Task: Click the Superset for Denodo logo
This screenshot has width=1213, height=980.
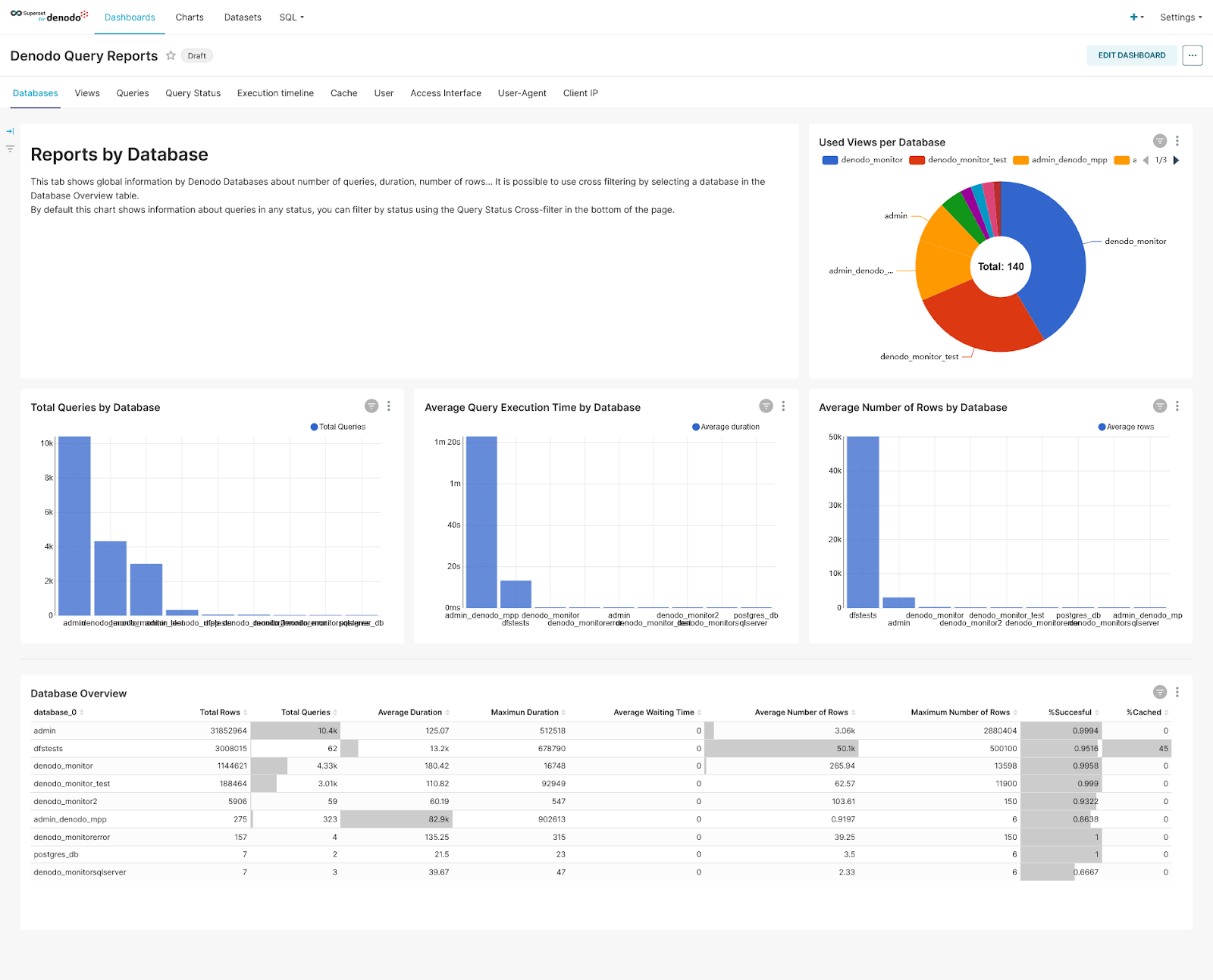Action: coord(49,16)
